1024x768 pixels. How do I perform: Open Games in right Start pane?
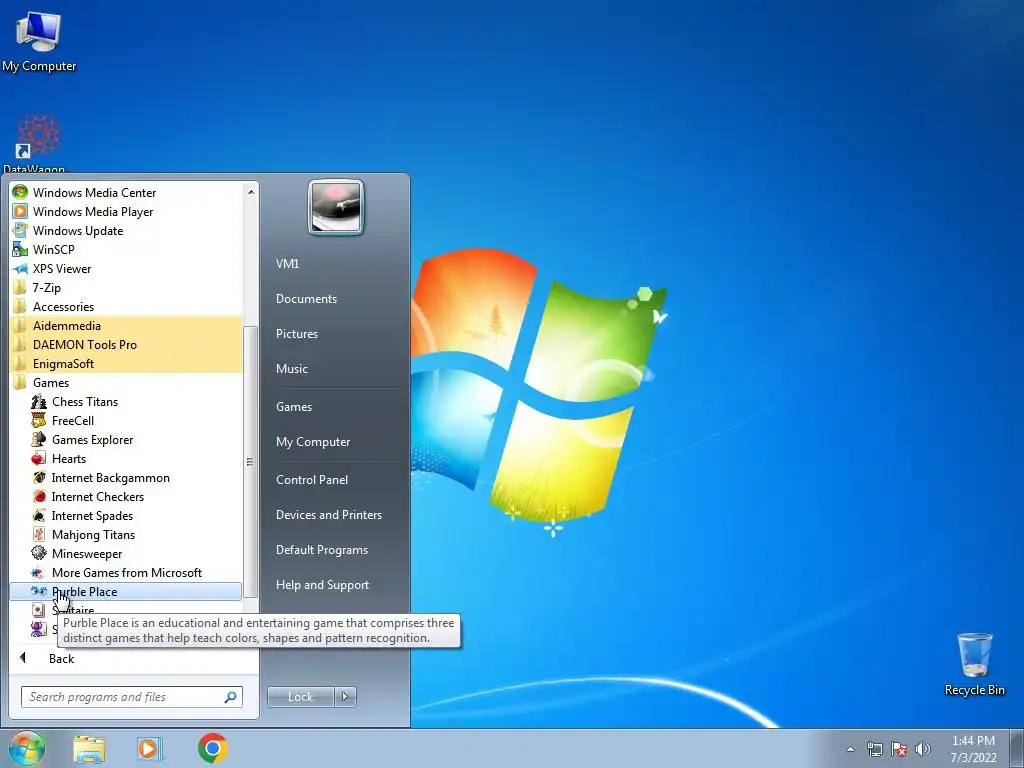294,407
